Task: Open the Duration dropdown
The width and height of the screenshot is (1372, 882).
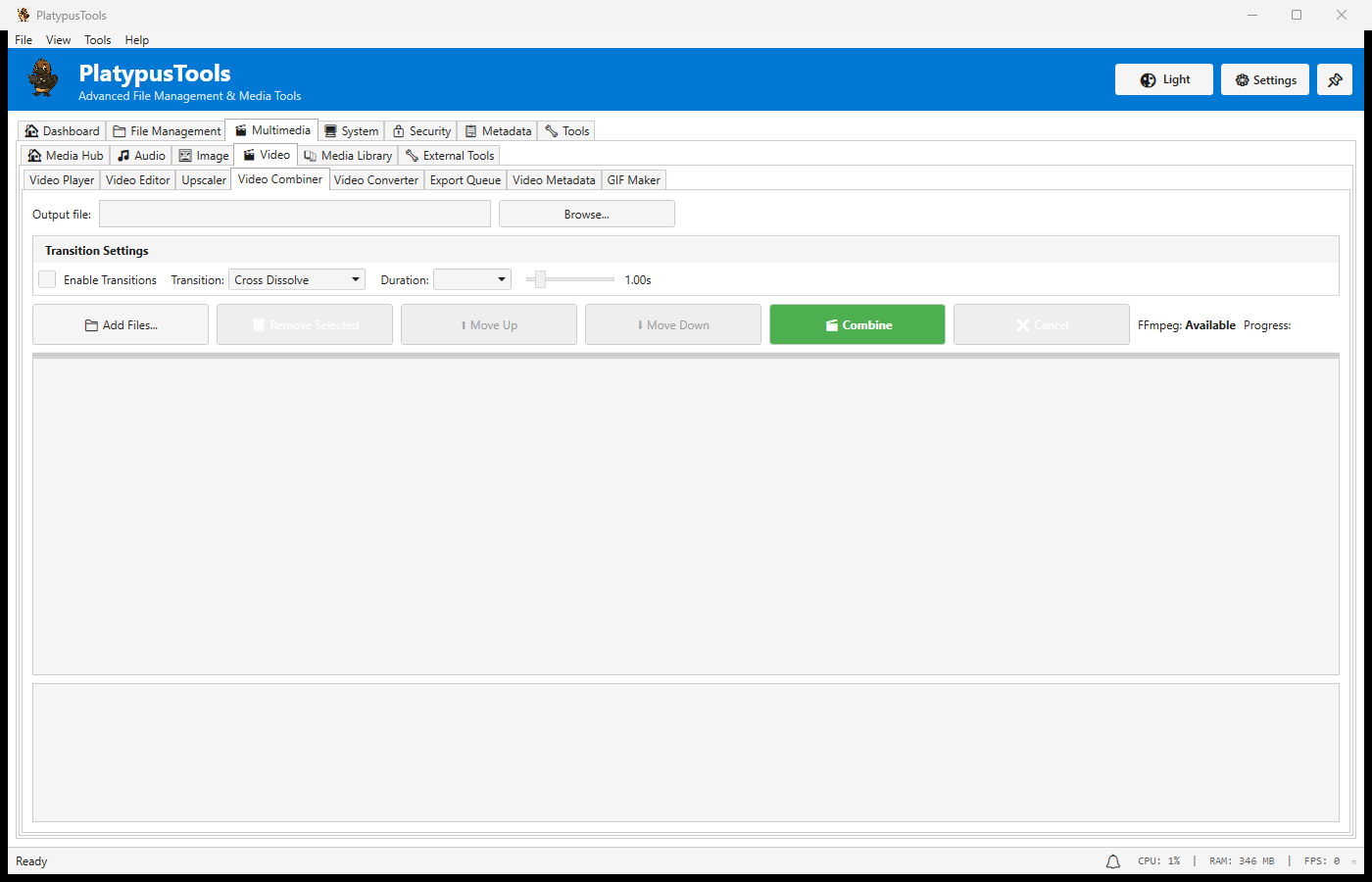Action: [x=472, y=280]
